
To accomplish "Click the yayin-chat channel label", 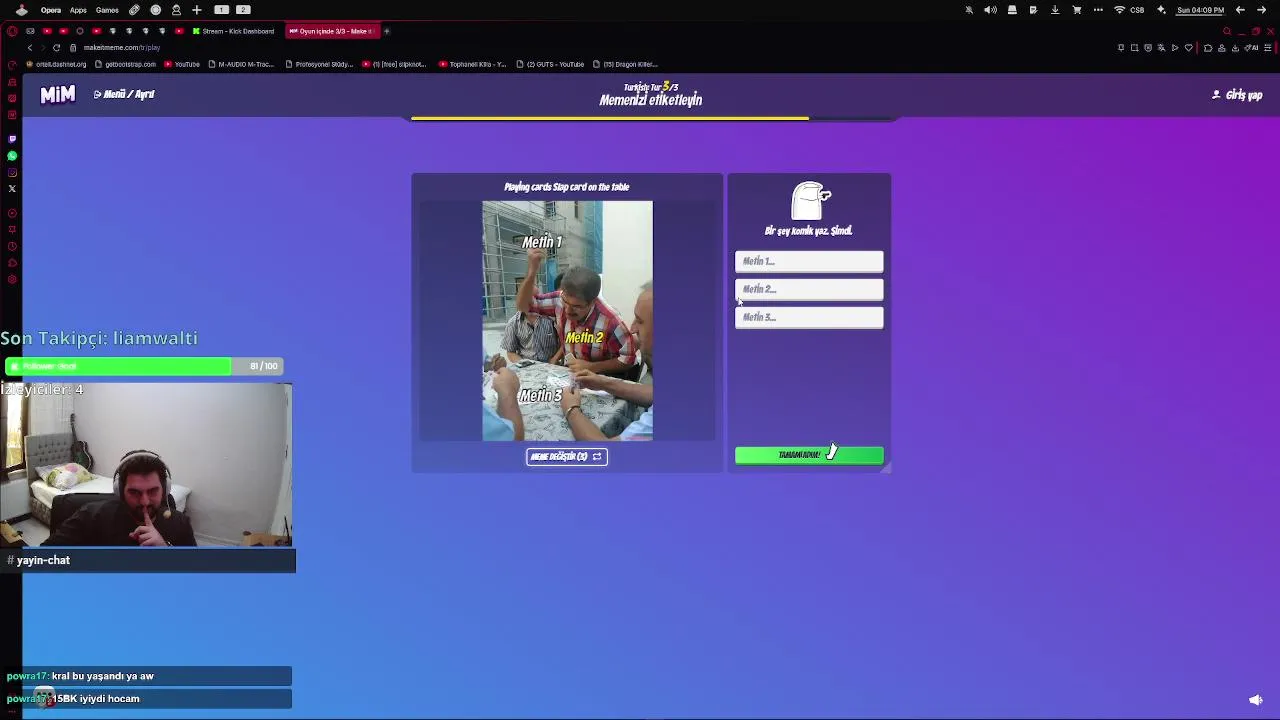I will 43,560.
